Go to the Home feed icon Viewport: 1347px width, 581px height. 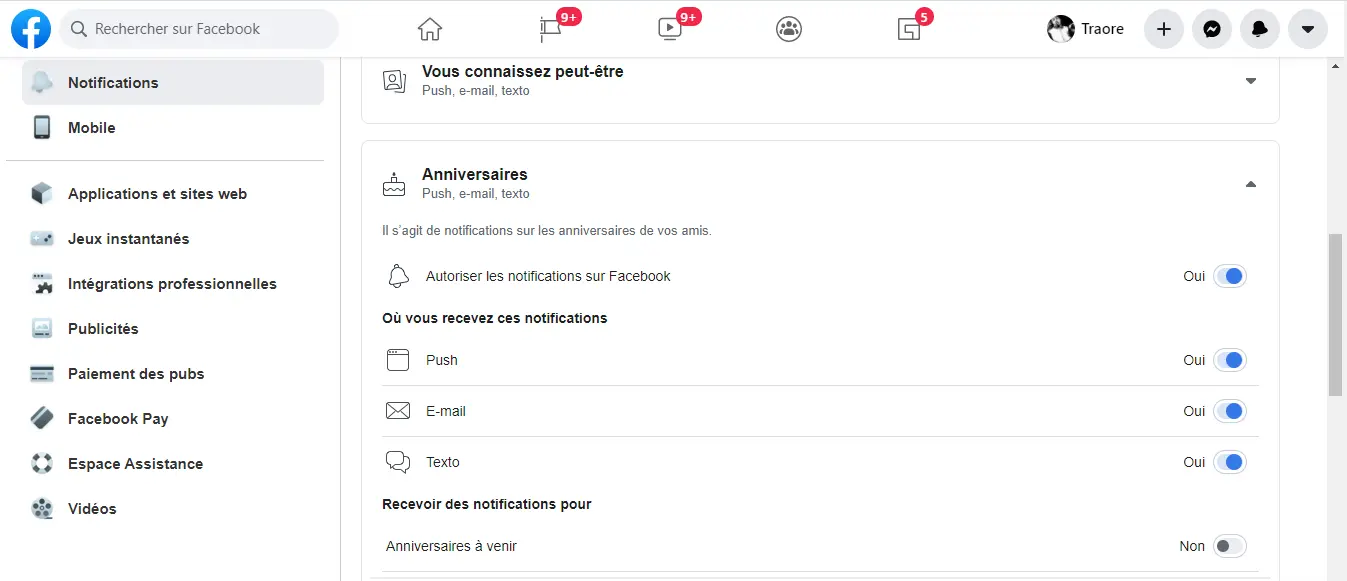pyautogui.click(x=429, y=29)
